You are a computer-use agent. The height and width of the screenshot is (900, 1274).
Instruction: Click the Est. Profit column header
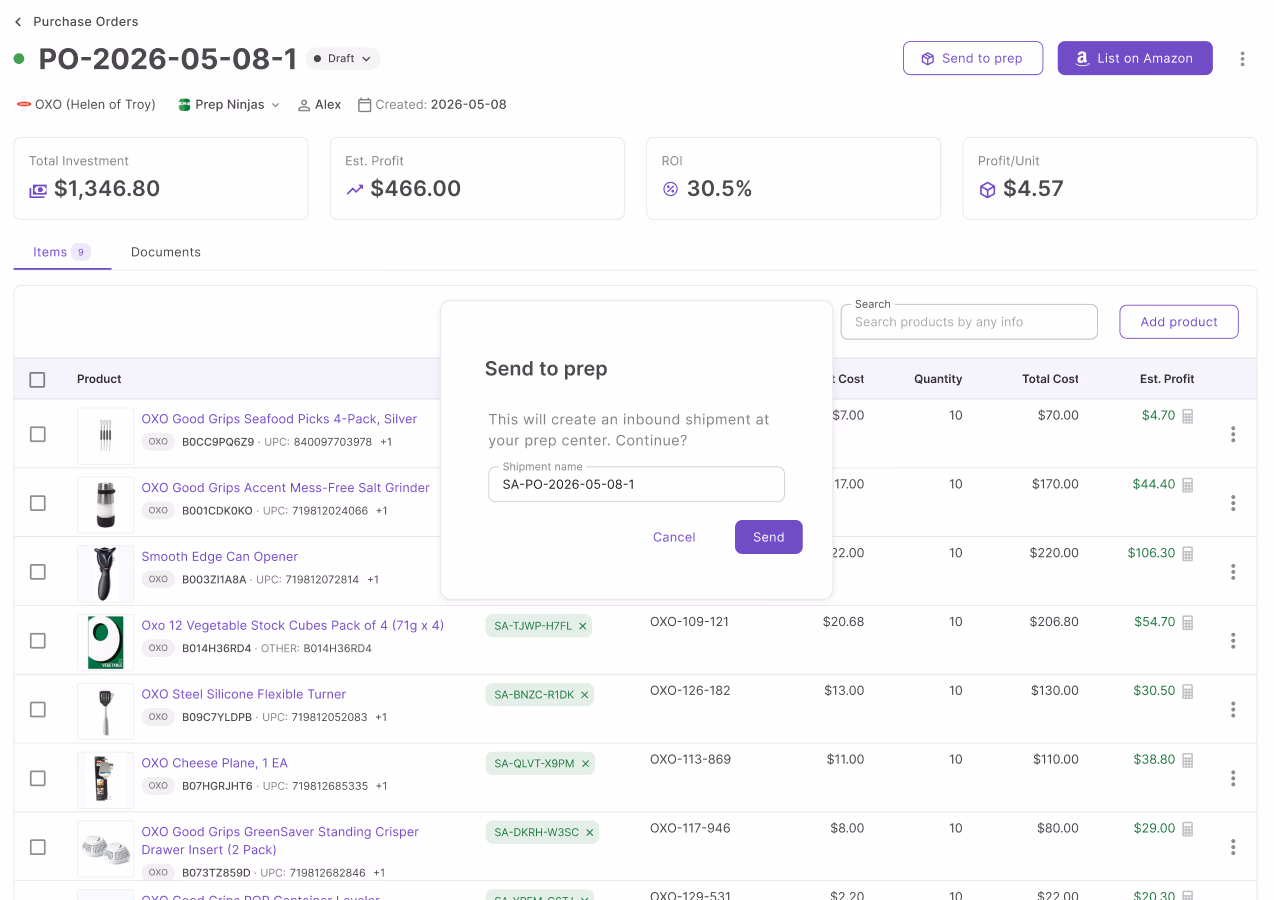pyautogui.click(x=1167, y=379)
